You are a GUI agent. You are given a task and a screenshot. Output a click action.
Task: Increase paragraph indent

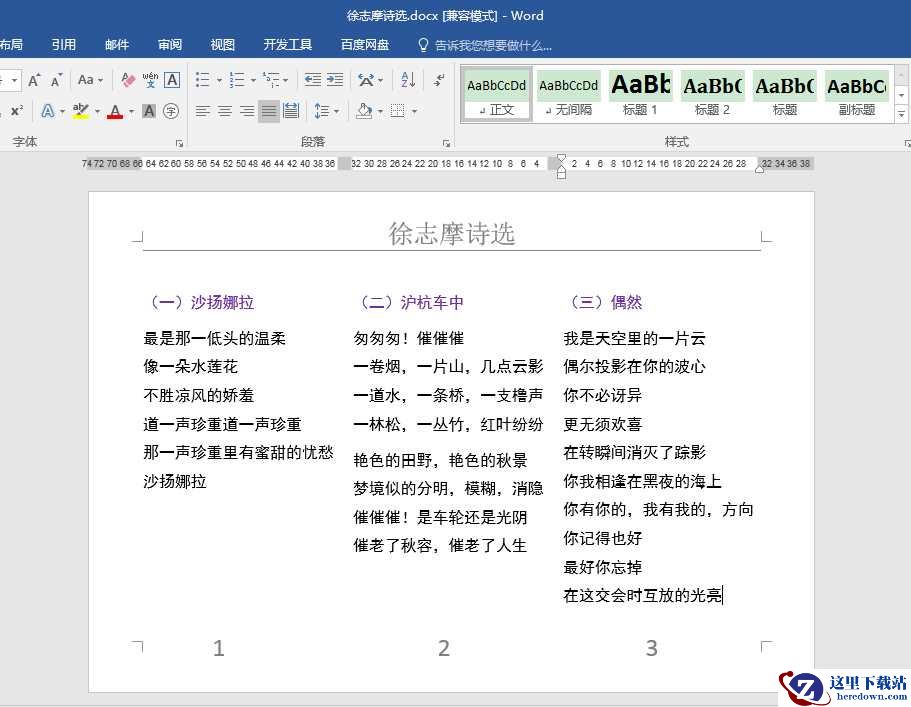pos(335,80)
